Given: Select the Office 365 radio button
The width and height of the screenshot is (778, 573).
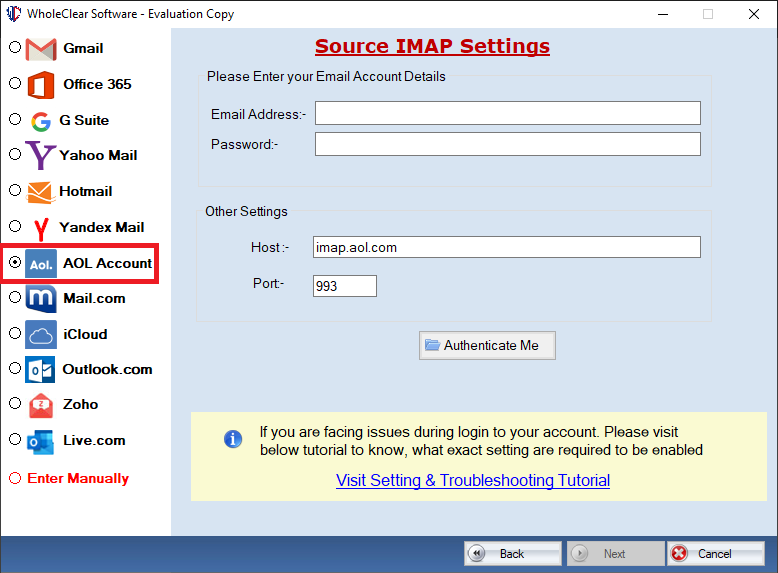Looking at the screenshot, I should pos(15,83).
